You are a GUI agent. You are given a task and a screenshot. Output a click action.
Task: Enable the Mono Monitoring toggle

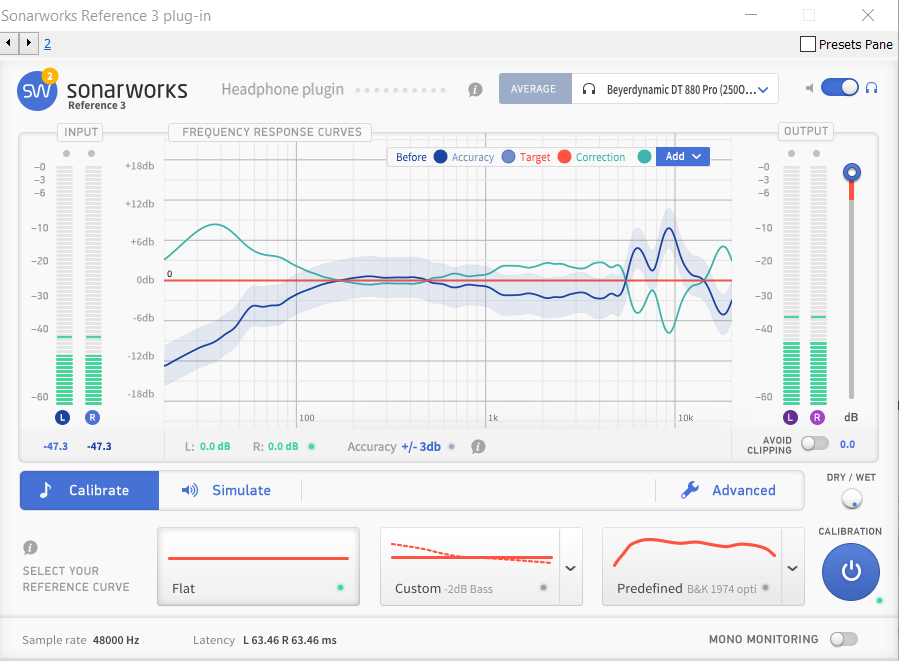[844, 639]
